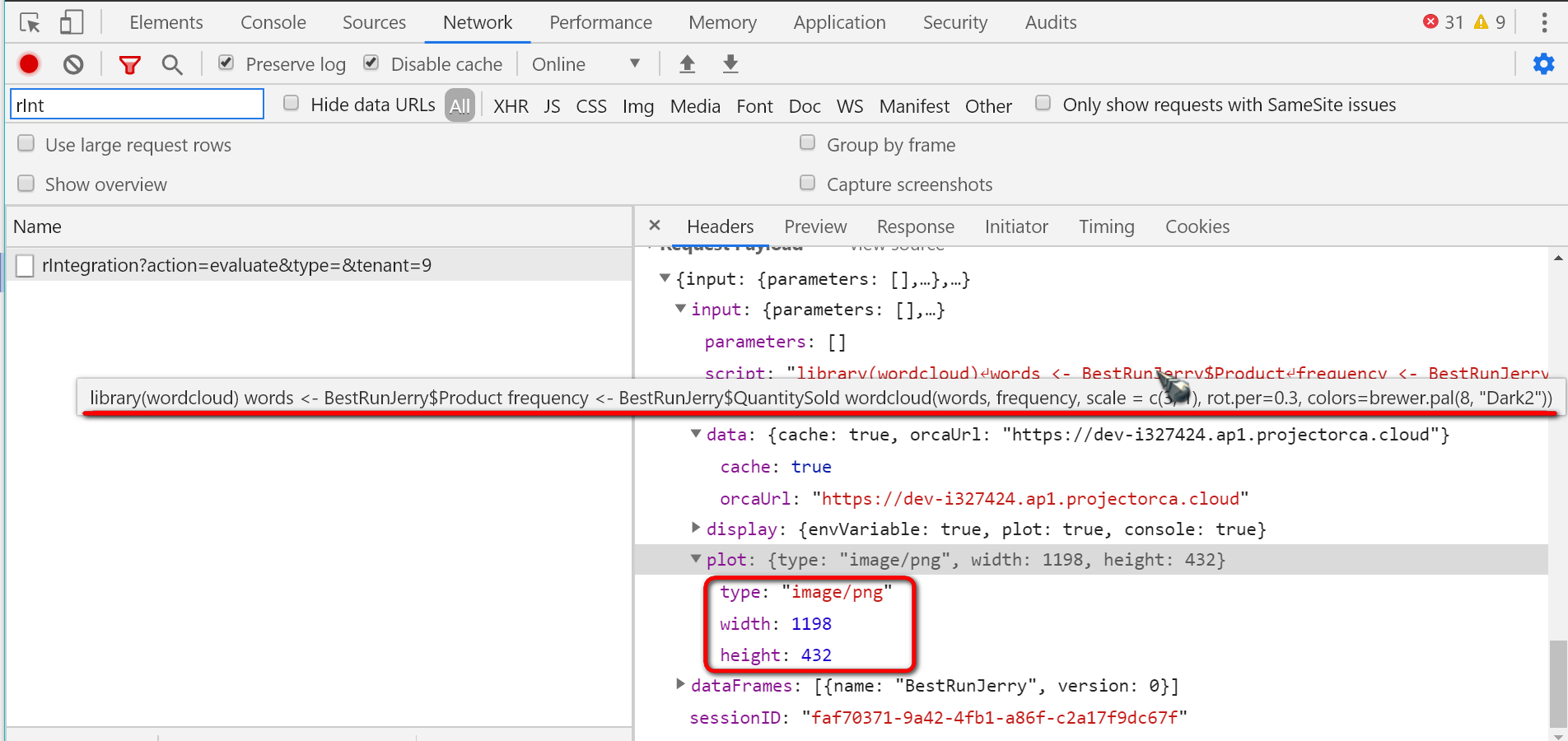This screenshot has height=741, width=1568.
Task: Switch to Sources tab
Action: tap(375, 22)
